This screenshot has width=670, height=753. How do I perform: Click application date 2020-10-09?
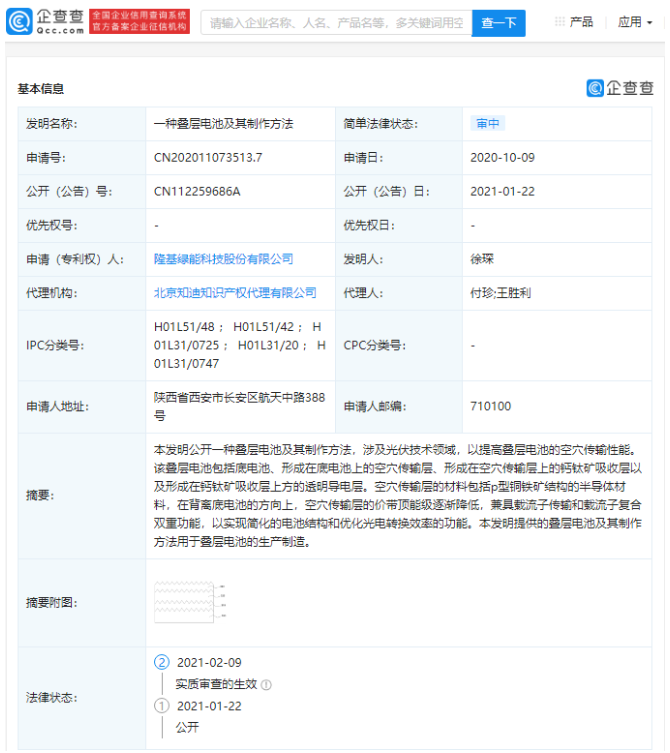tap(502, 158)
